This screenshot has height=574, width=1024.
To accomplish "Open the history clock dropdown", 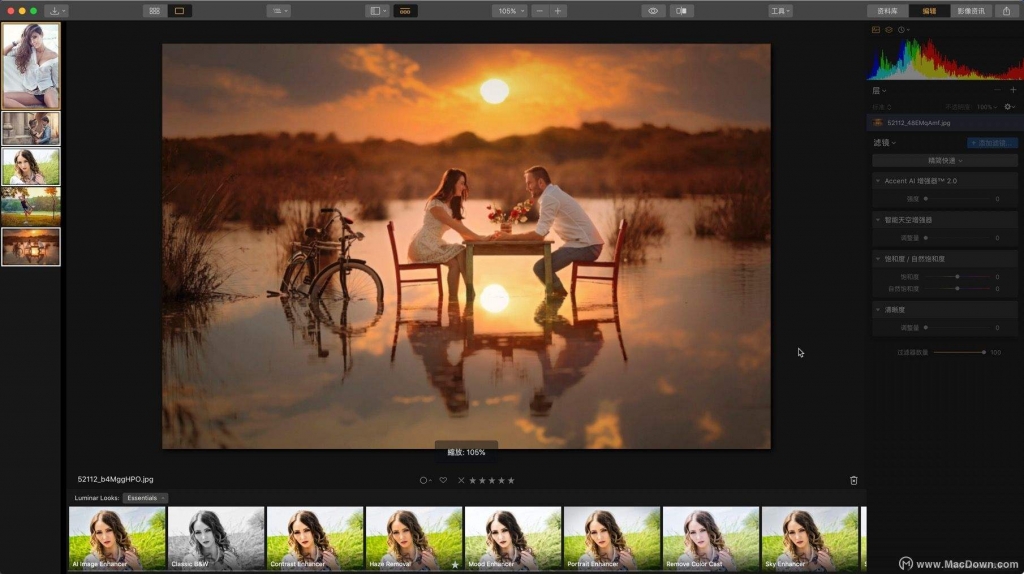I will 904,30.
